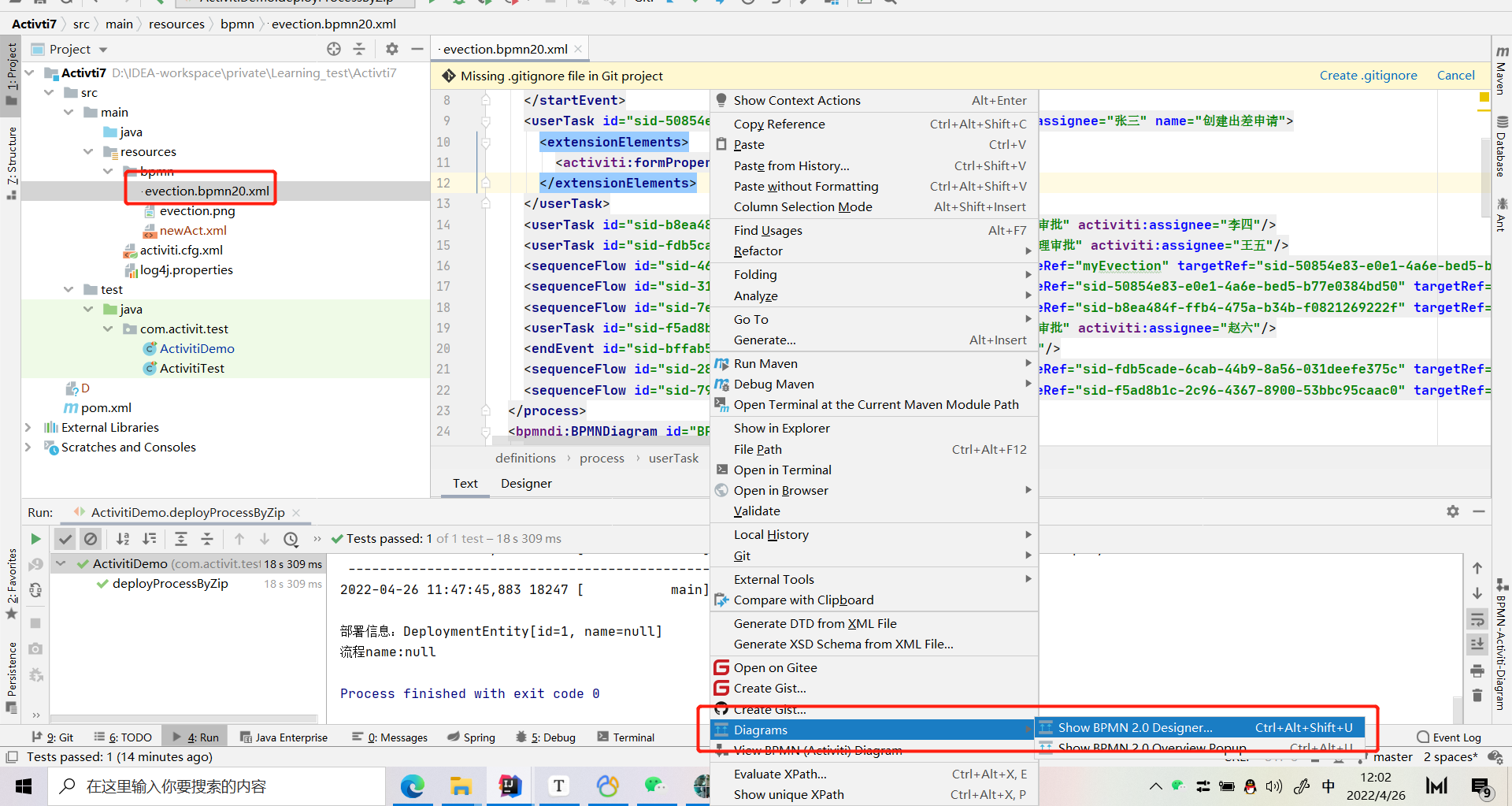Sort tests by duration in Run toolbar
This screenshot has height=806, width=1512.
coord(149,539)
